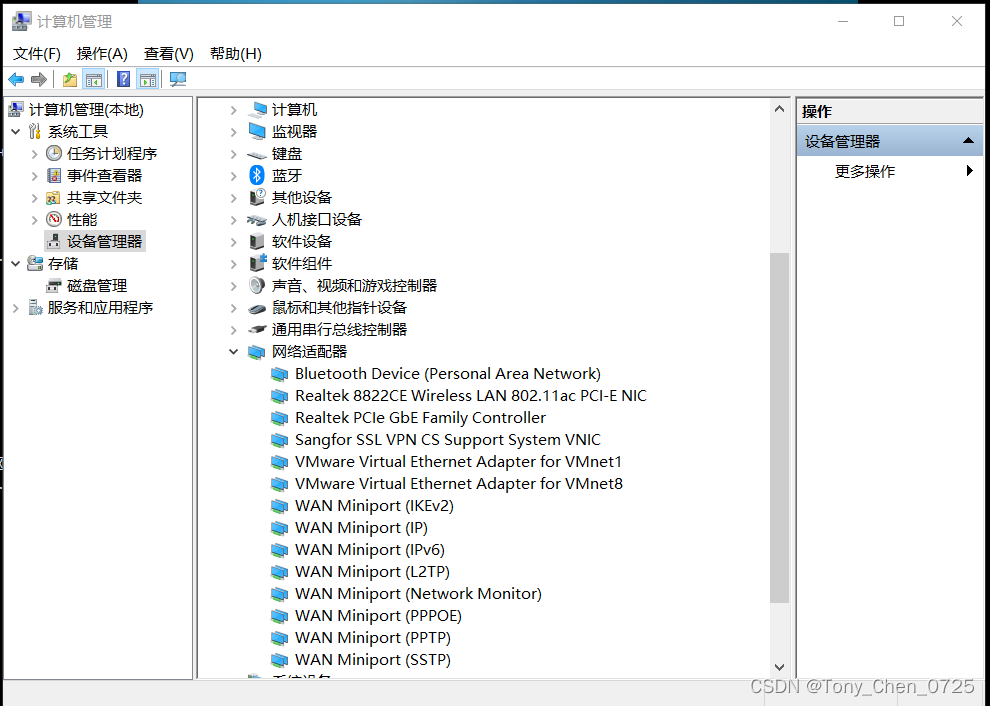Select WAN Miniport (IP) entry
The width and height of the screenshot is (990, 706).
361,528
